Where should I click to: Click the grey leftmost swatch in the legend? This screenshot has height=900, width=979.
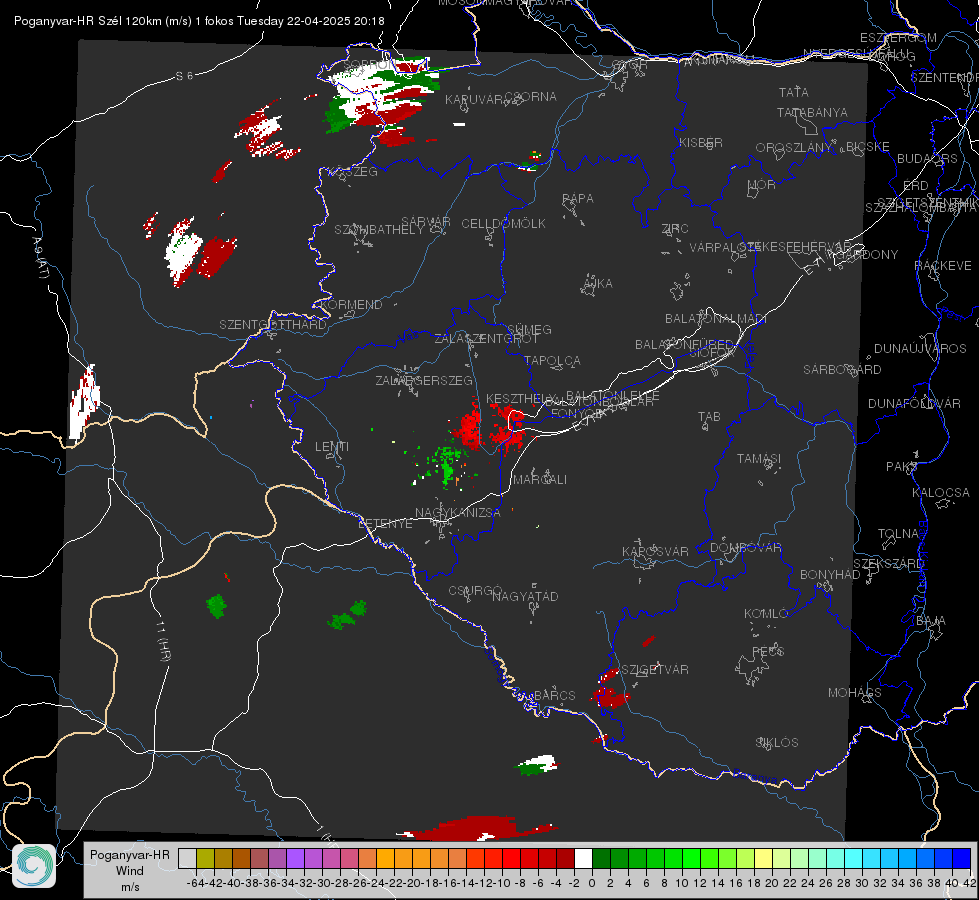click(x=187, y=858)
